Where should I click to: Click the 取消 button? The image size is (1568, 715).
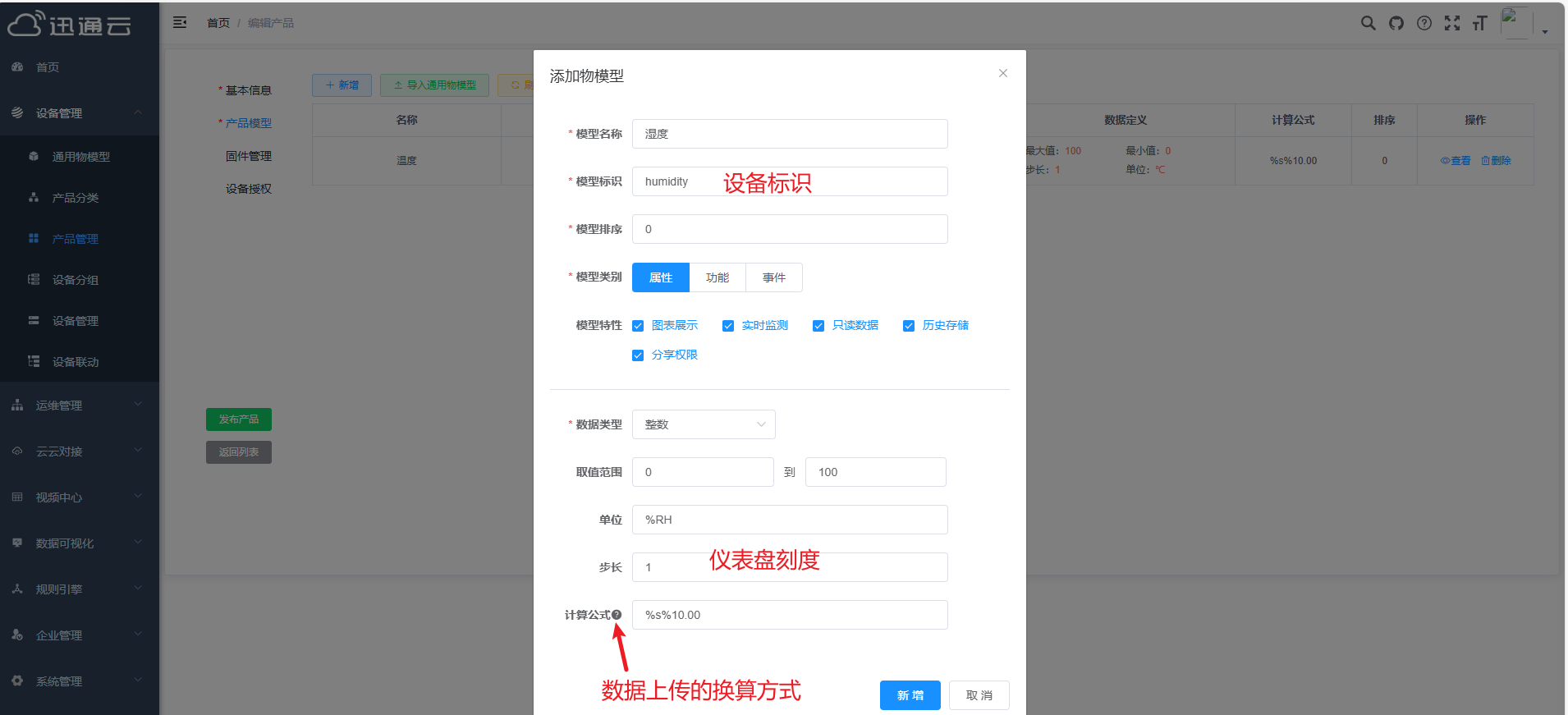[979, 695]
